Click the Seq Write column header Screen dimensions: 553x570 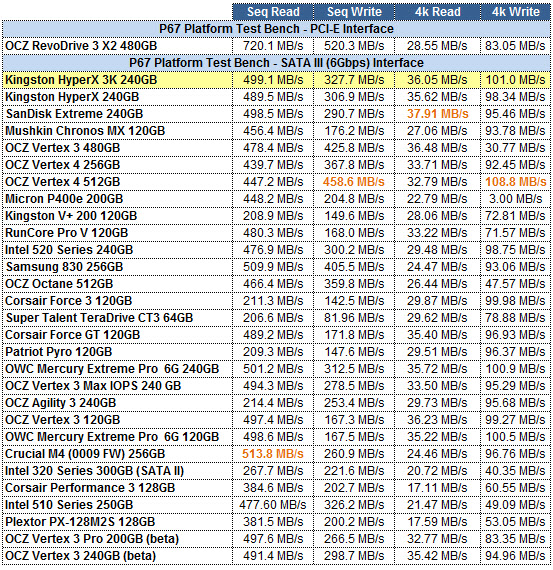(354, 12)
